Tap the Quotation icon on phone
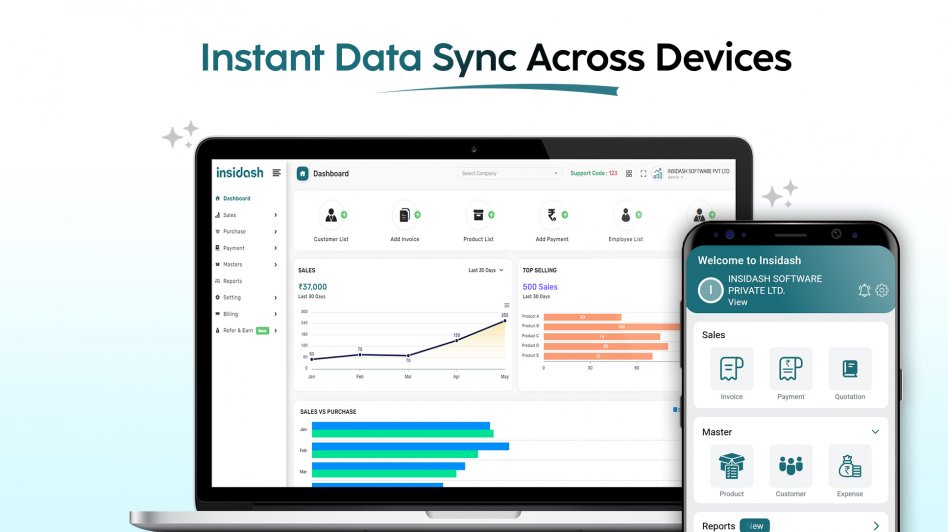Viewport: 948px width, 532px height. coord(850,369)
